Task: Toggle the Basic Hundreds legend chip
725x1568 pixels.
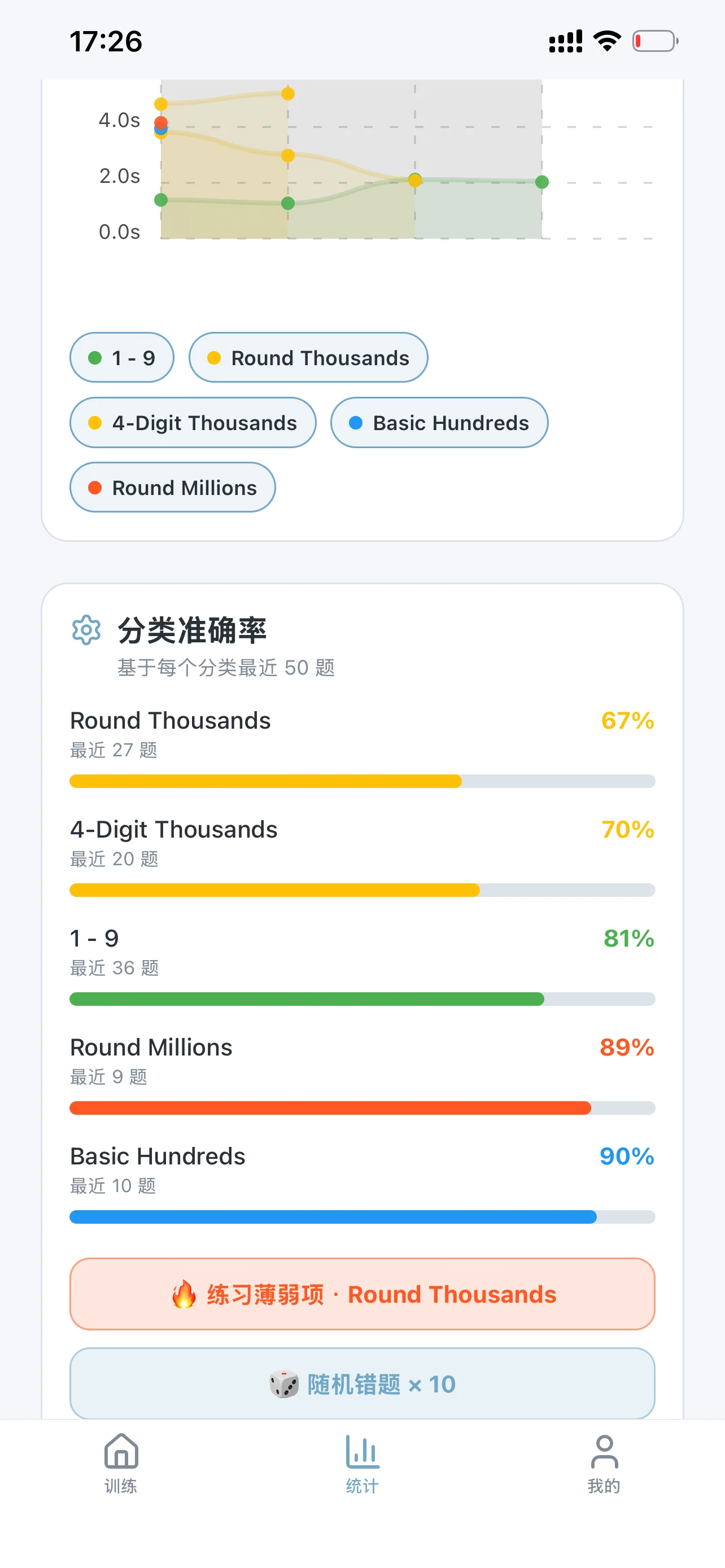Action: coord(439,422)
